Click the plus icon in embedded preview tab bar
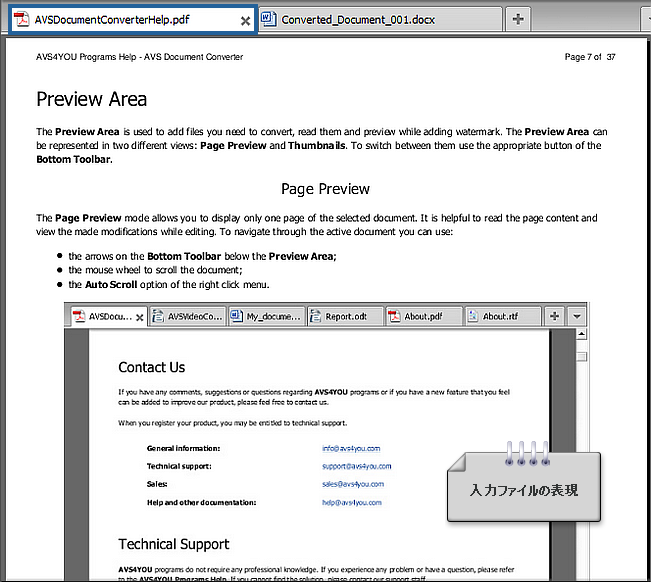Viewport: 651px width, 582px height. [x=554, y=316]
